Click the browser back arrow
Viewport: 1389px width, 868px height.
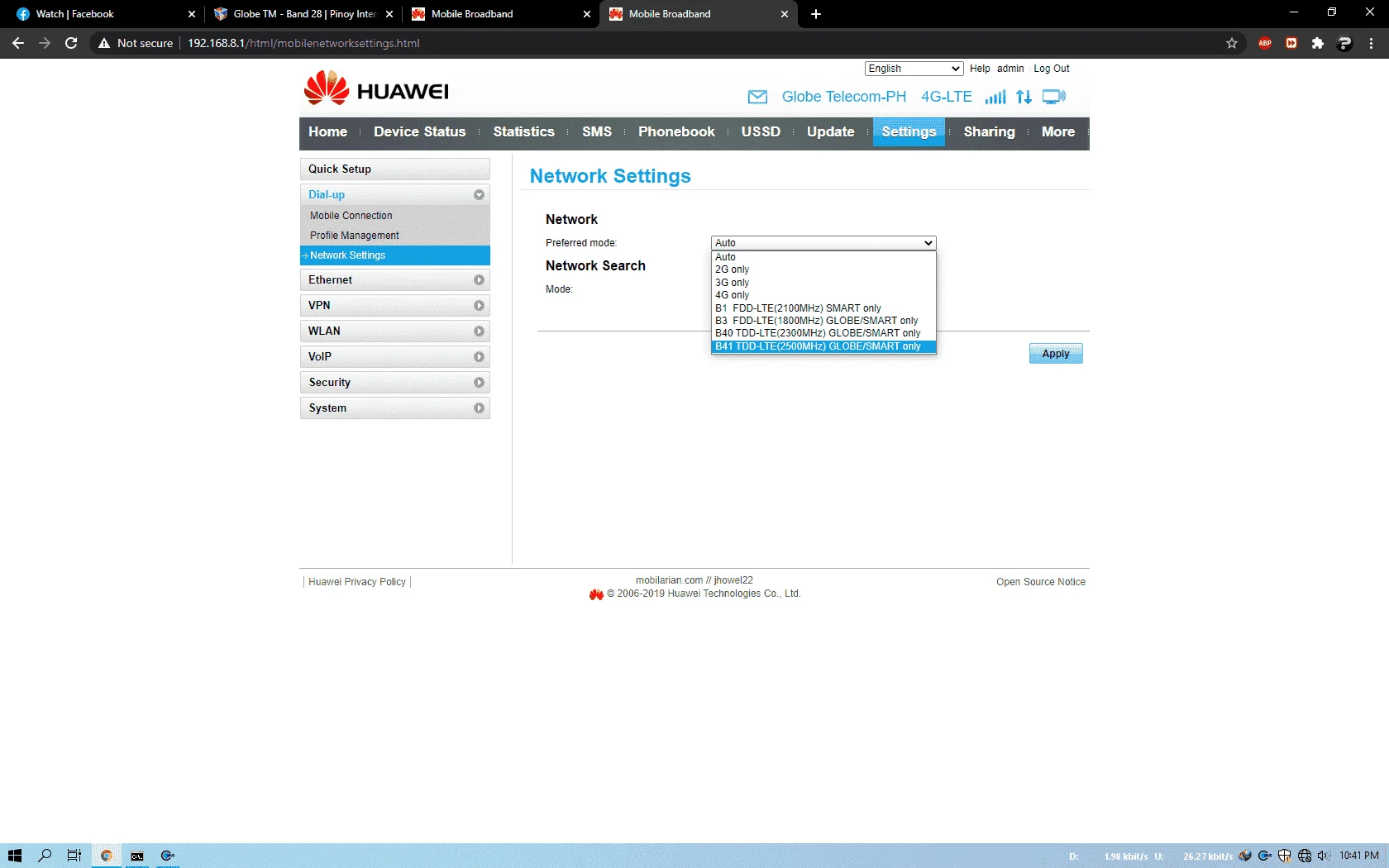pos(18,43)
